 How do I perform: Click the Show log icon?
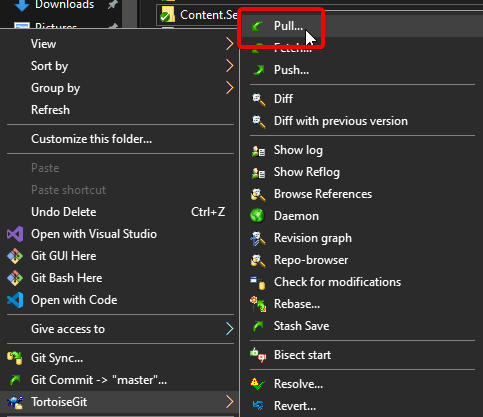[258, 151]
